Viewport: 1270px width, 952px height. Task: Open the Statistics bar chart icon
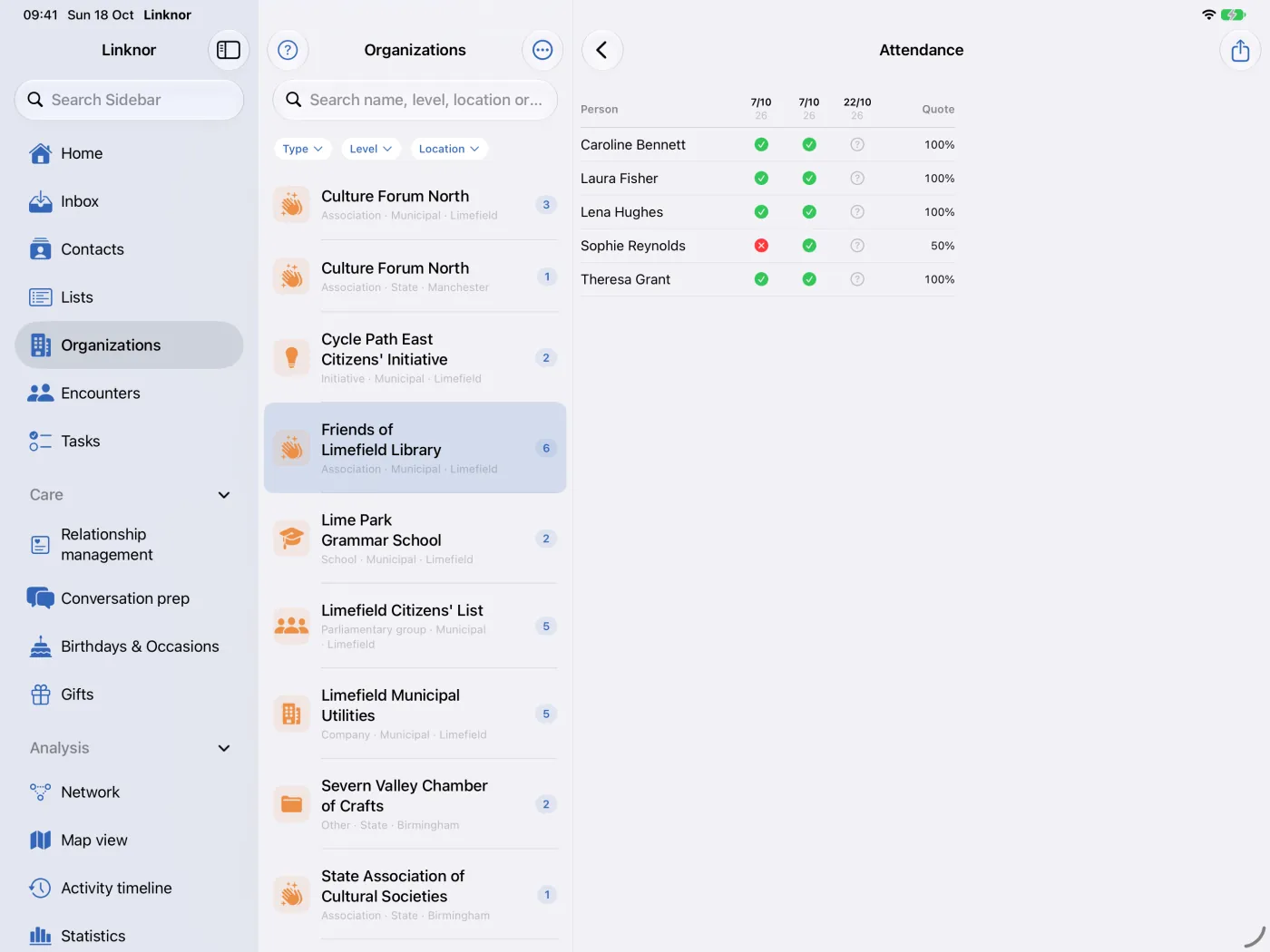[41, 937]
